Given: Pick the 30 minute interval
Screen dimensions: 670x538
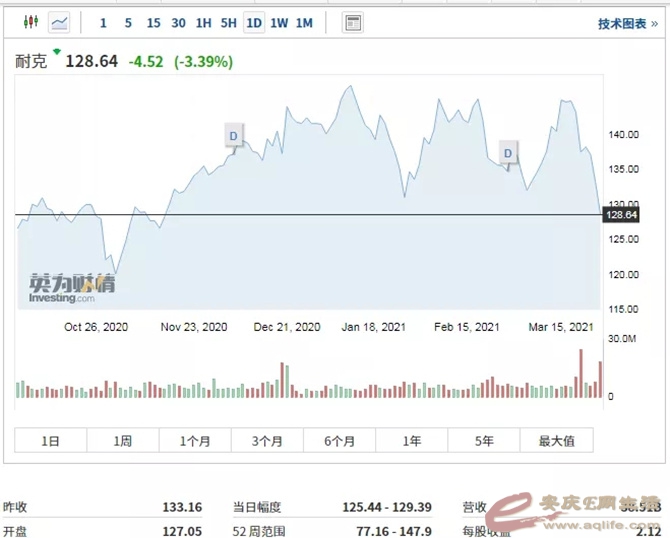Looking at the screenshot, I should (x=178, y=22).
